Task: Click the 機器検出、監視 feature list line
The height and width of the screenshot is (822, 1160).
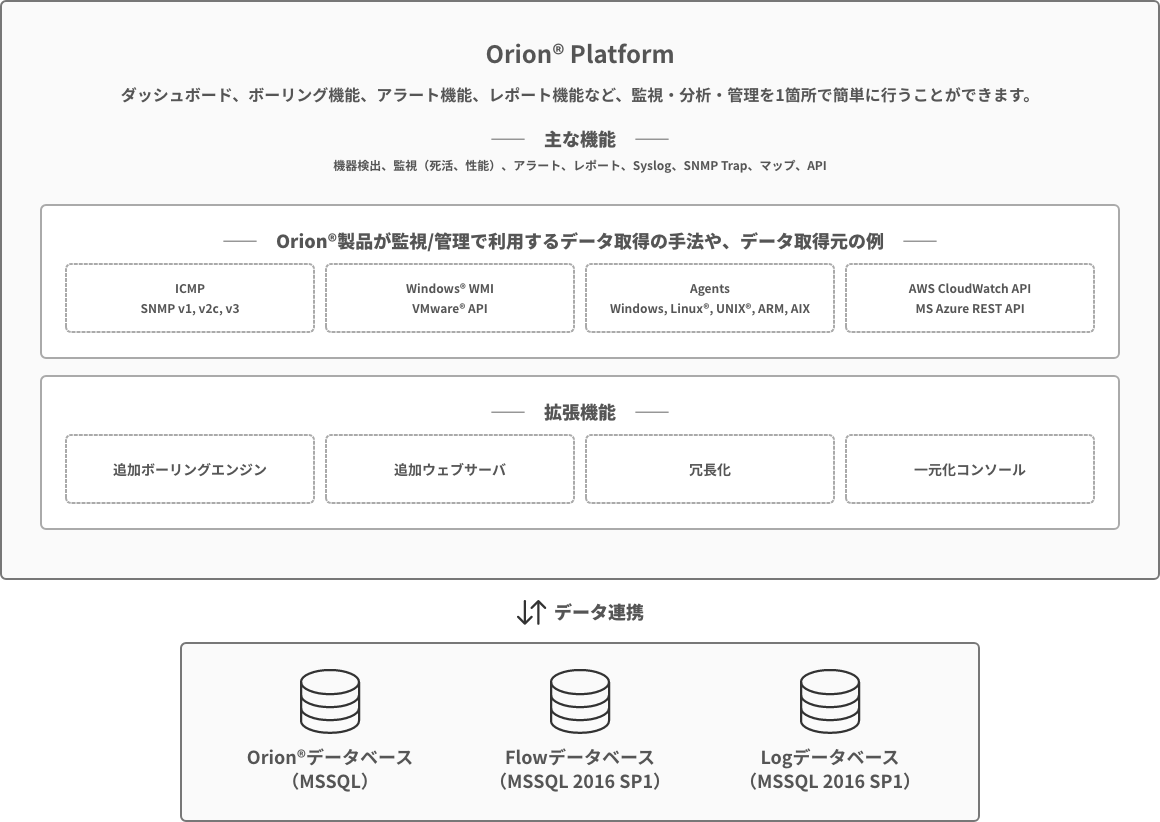Action: coord(580,166)
